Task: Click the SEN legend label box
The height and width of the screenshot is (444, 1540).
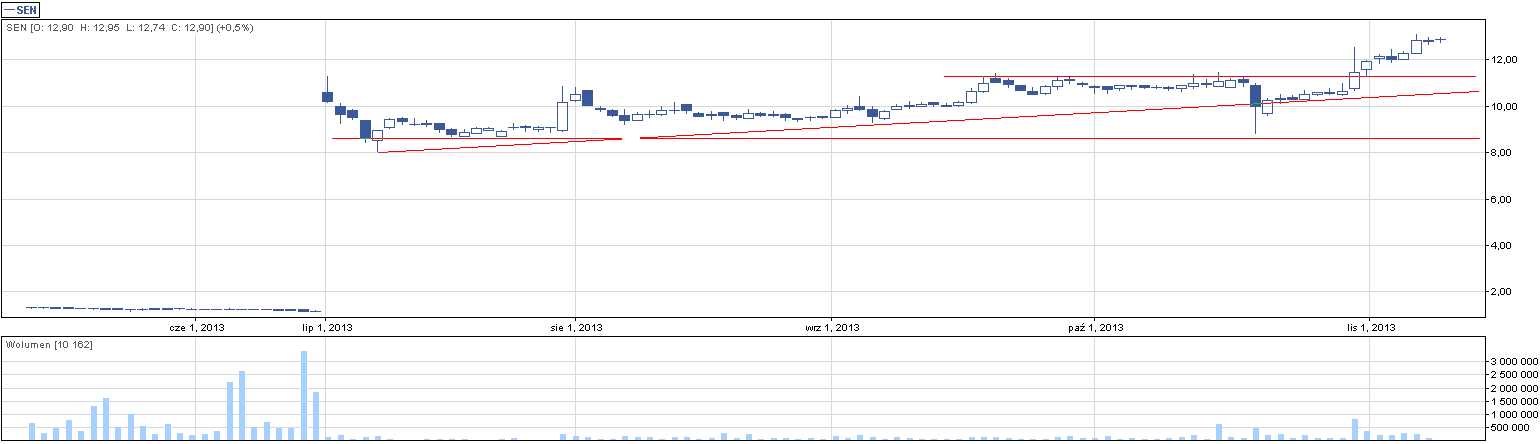Action: (20, 9)
